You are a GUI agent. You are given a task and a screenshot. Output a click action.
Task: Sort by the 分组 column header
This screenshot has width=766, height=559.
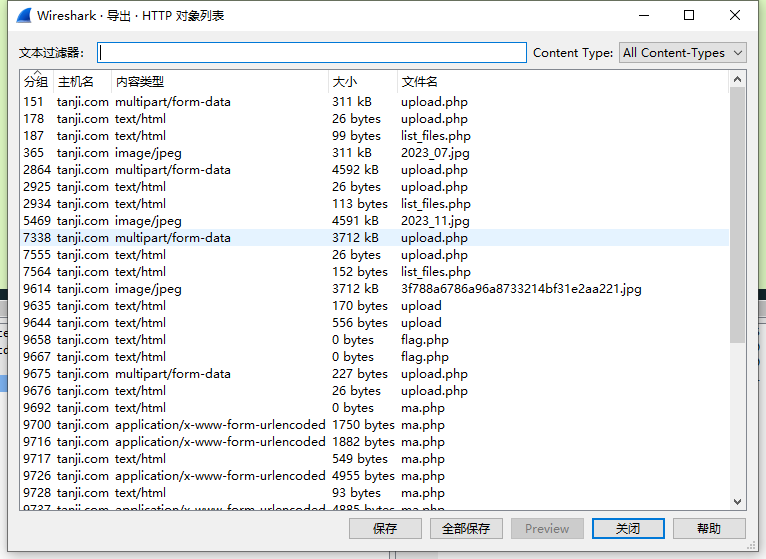[x=36, y=81]
